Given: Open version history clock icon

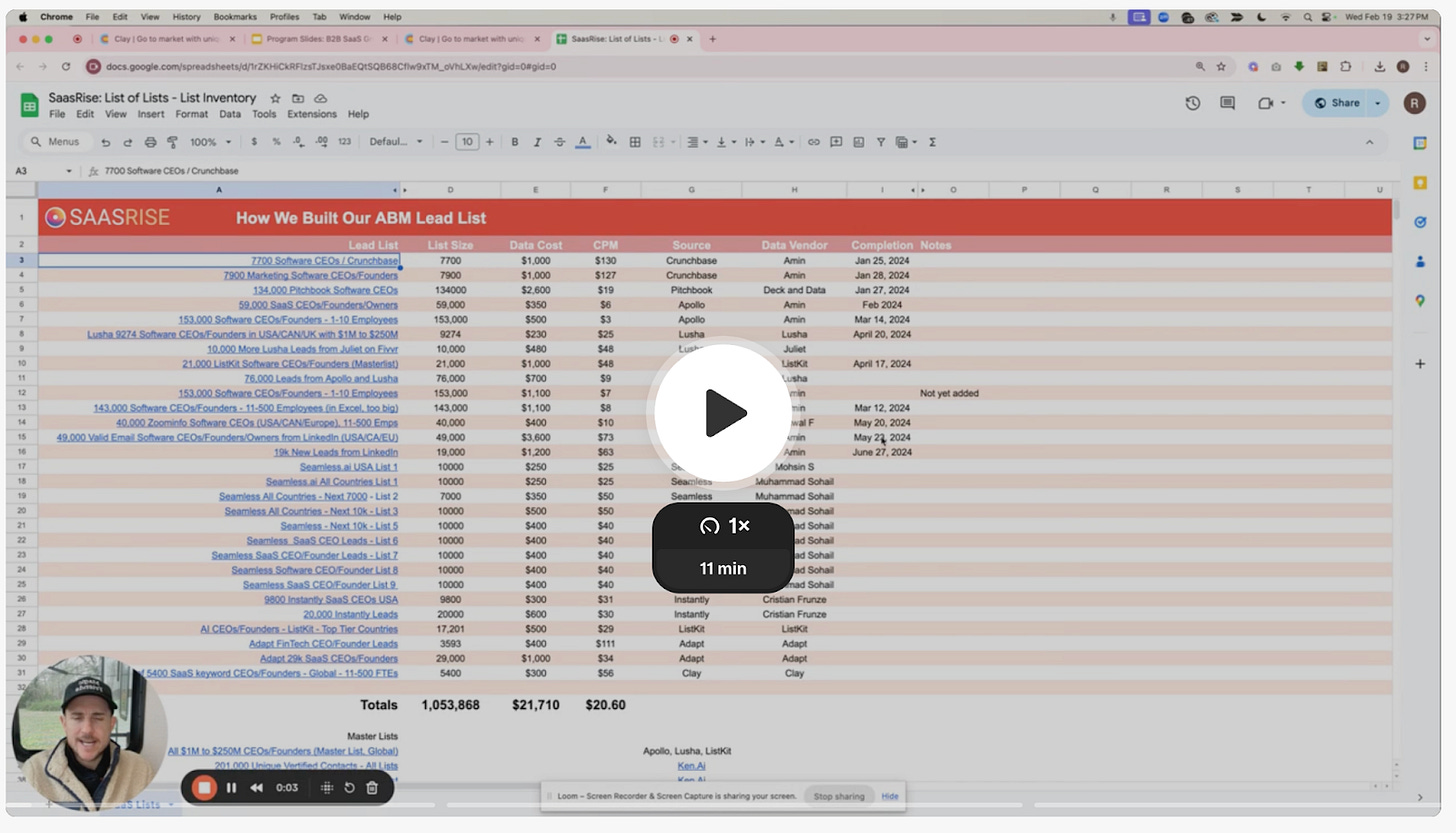Looking at the screenshot, I should pos(1192,103).
